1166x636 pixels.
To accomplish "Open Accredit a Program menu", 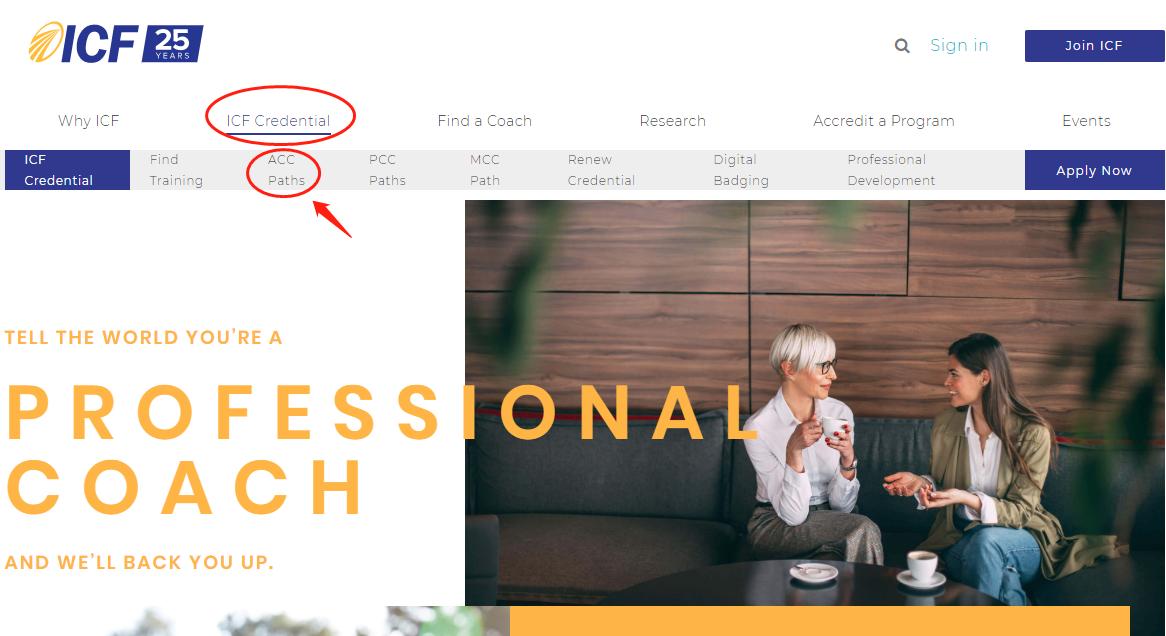I will (x=883, y=121).
